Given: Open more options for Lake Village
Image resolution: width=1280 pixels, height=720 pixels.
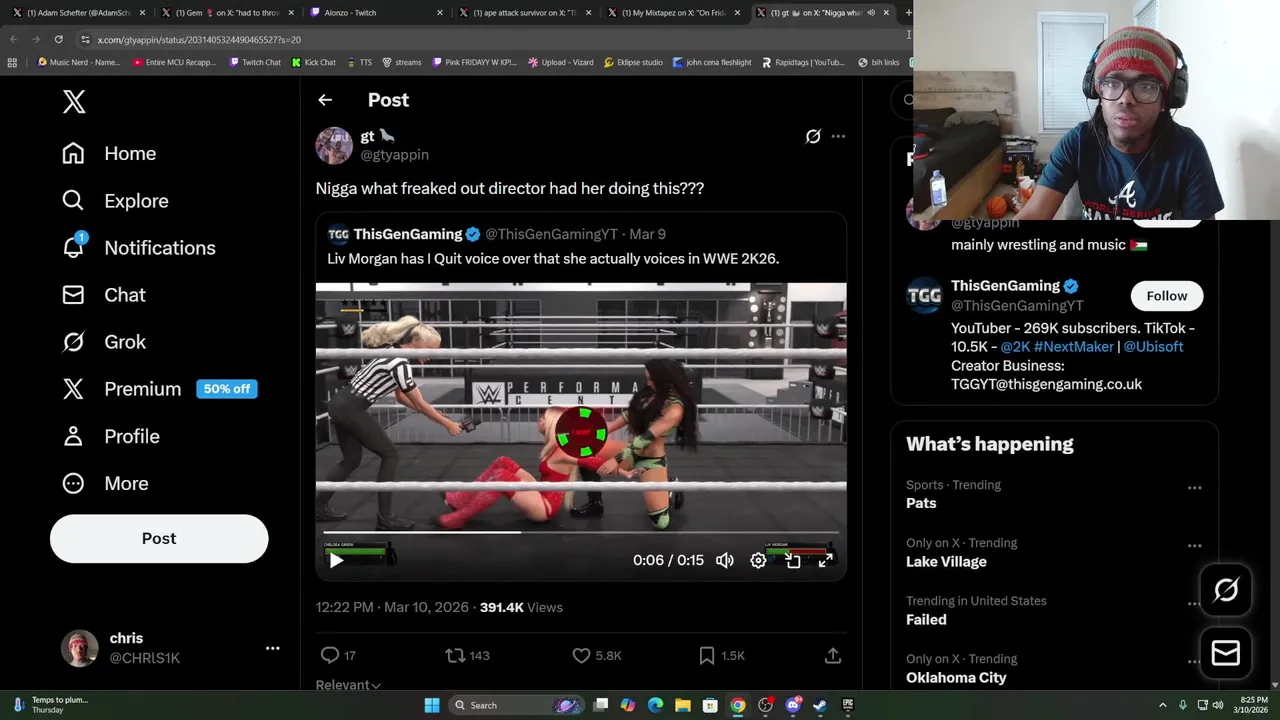Looking at the screenshot, I should click(x=1194, y=546).
